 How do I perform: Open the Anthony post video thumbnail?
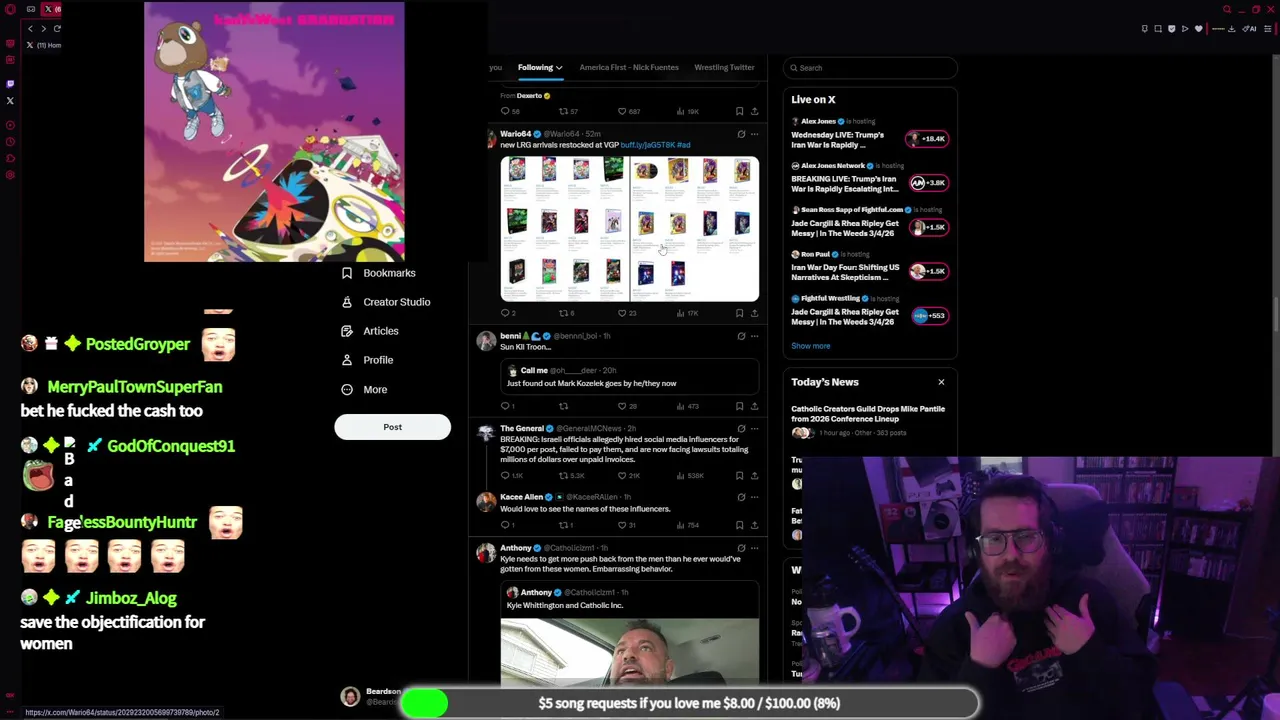(630, 651)
